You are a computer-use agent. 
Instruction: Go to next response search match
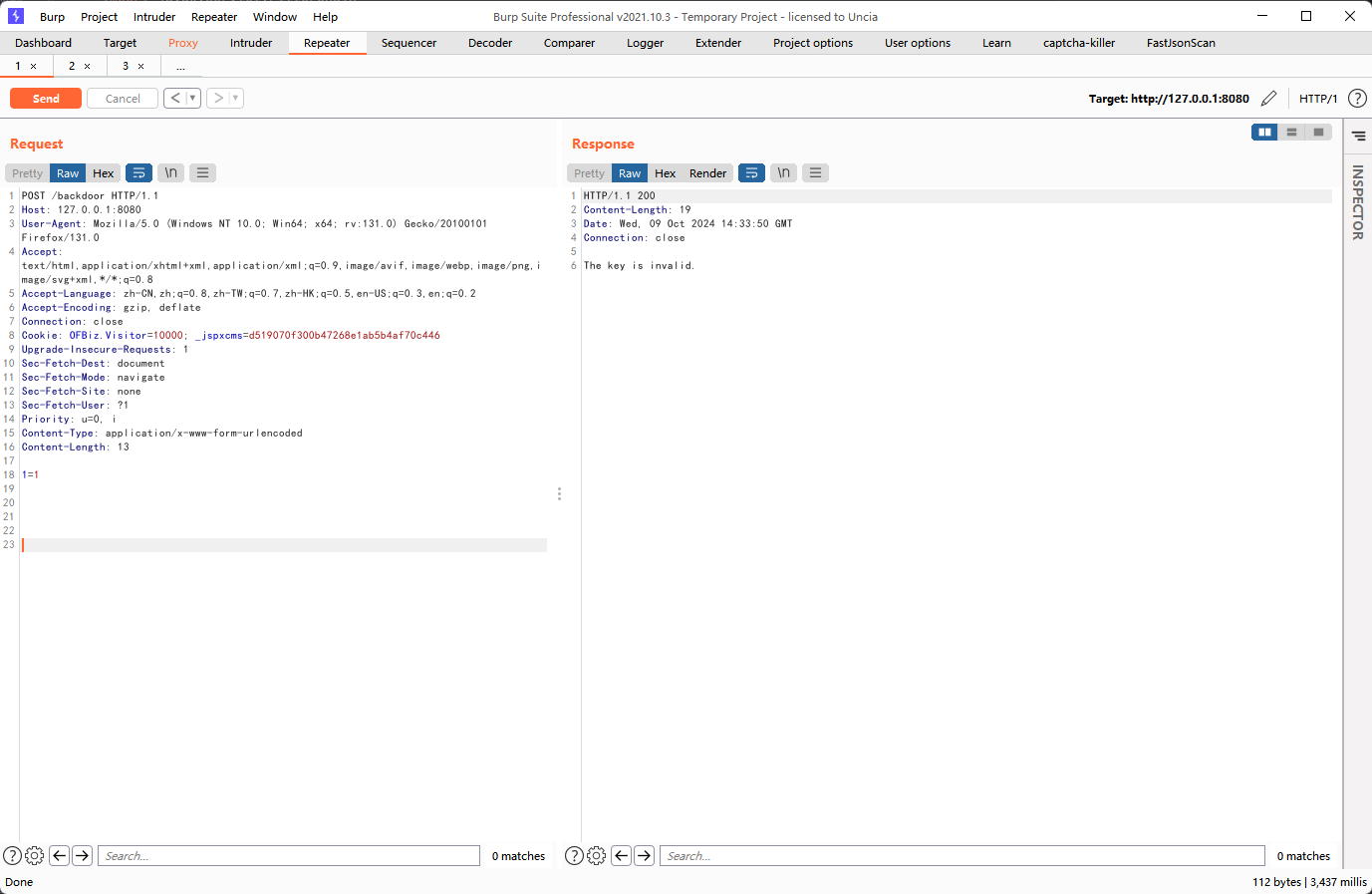pos(645,855)
